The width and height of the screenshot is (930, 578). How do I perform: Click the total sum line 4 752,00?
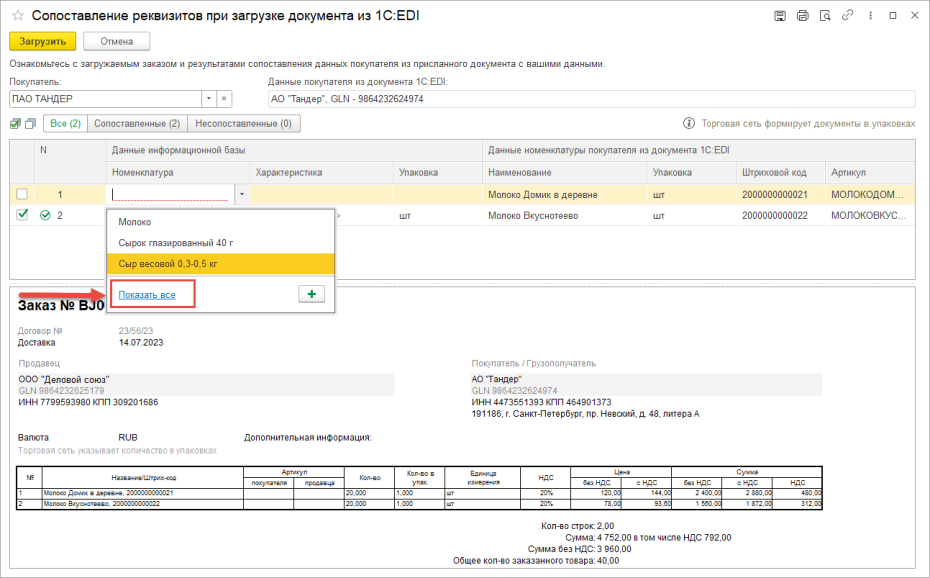tap(648, 538)
